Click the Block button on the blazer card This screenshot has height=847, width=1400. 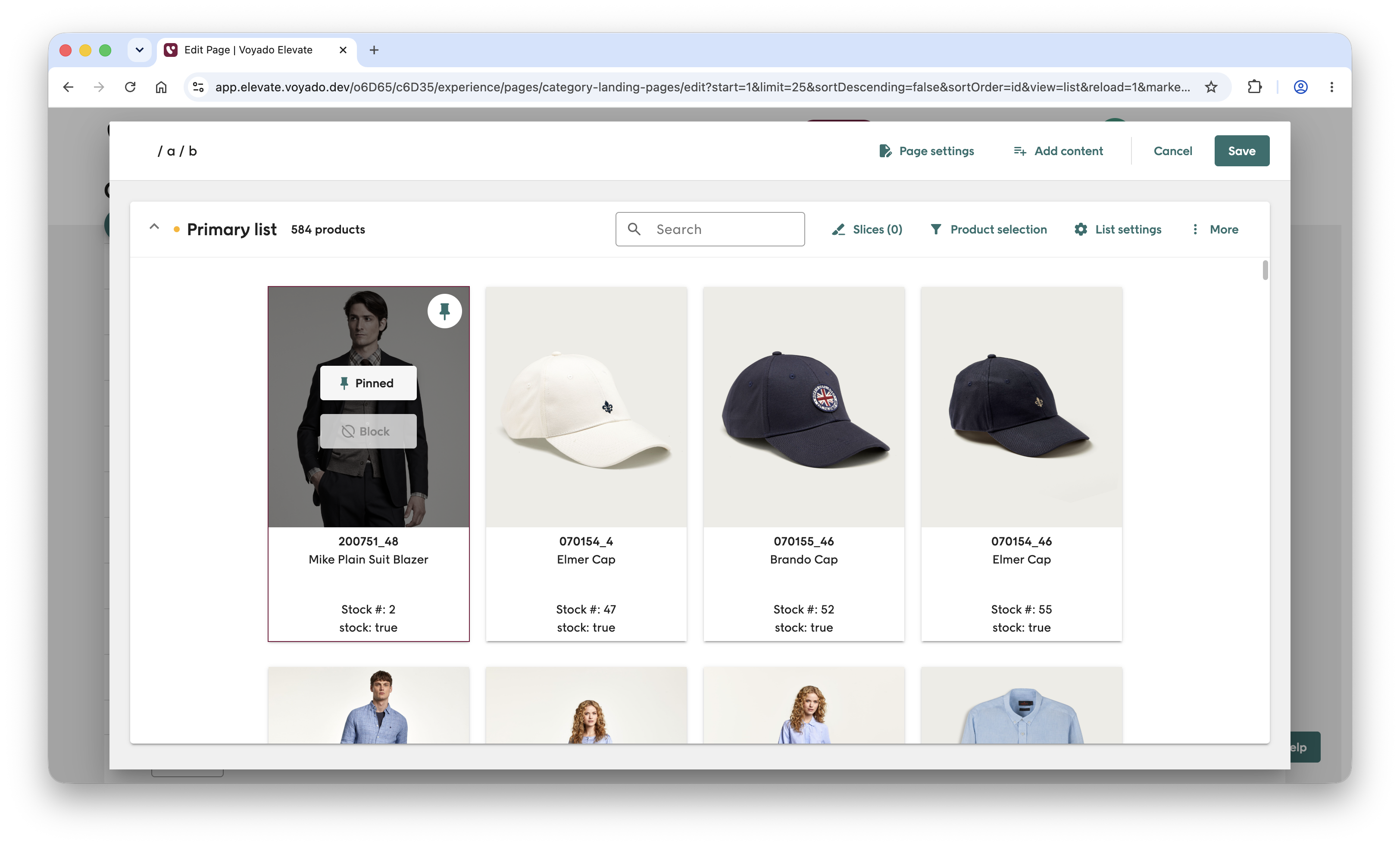pos(368,431)
